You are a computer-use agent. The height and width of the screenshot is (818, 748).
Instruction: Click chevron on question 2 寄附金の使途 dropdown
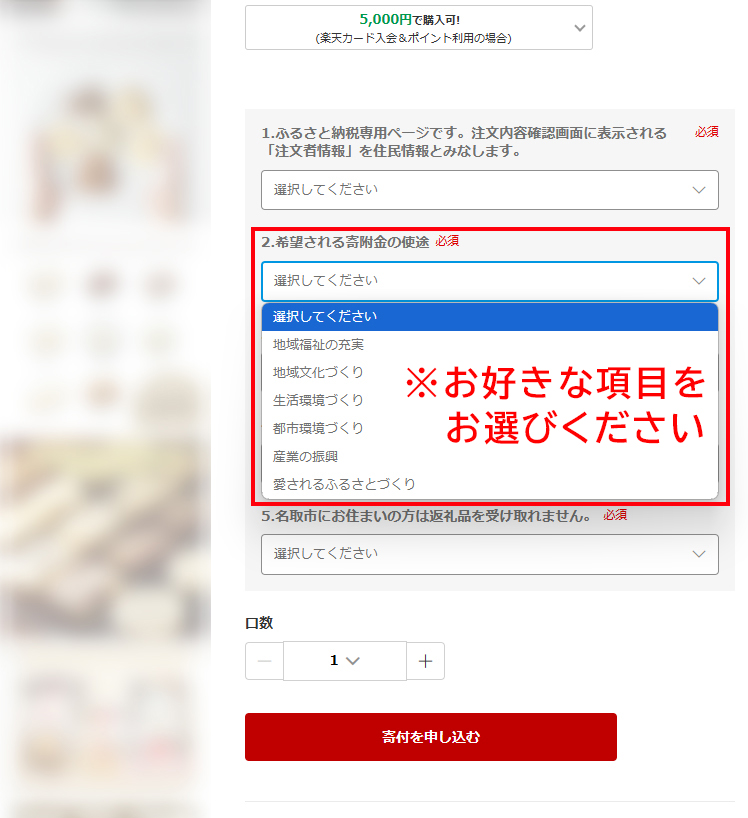coord(698,281)
